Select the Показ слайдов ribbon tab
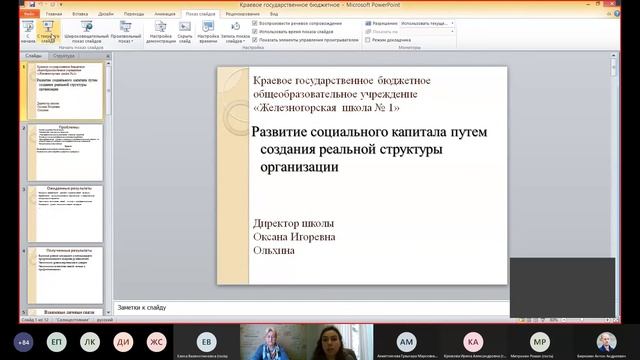Image resolution: width=640 pixels, height=360 pixels. click(200, 14)
